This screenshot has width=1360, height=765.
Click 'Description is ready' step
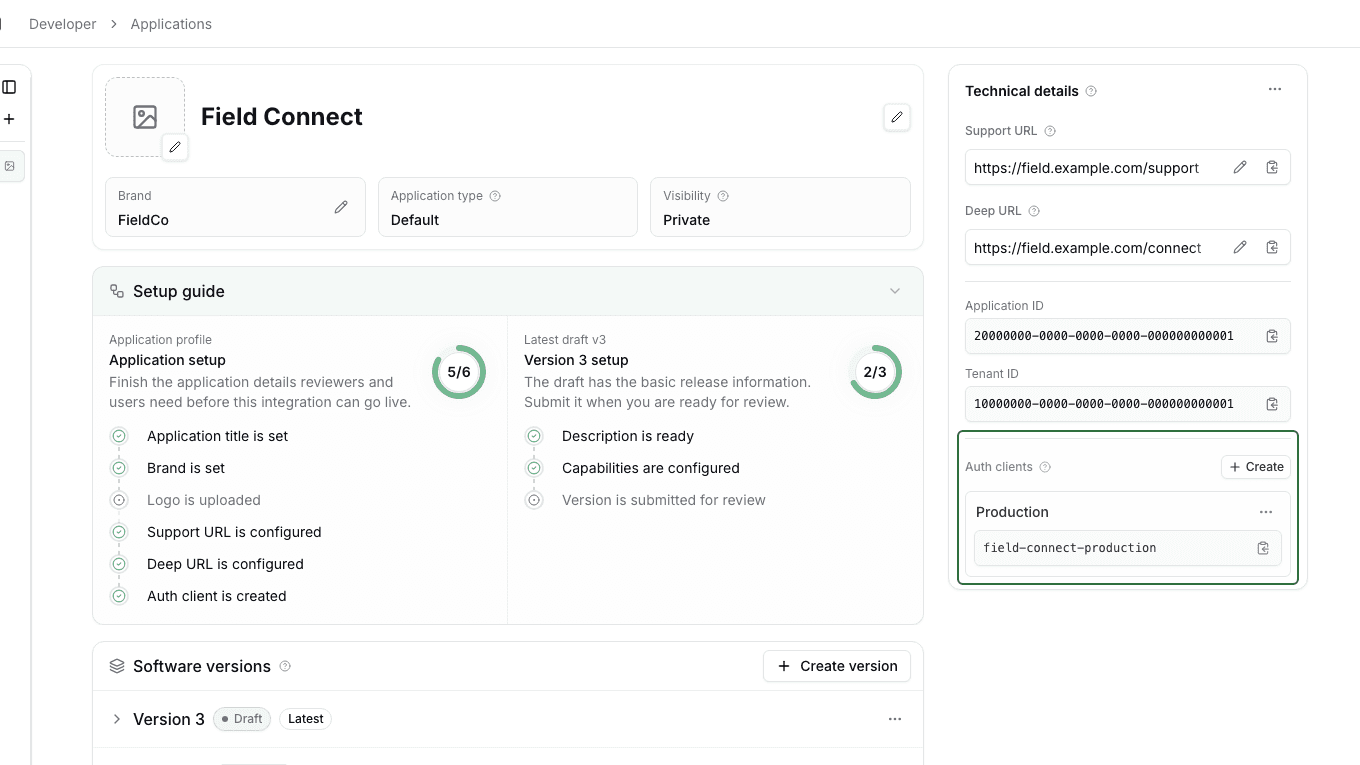tap(628, 436)
